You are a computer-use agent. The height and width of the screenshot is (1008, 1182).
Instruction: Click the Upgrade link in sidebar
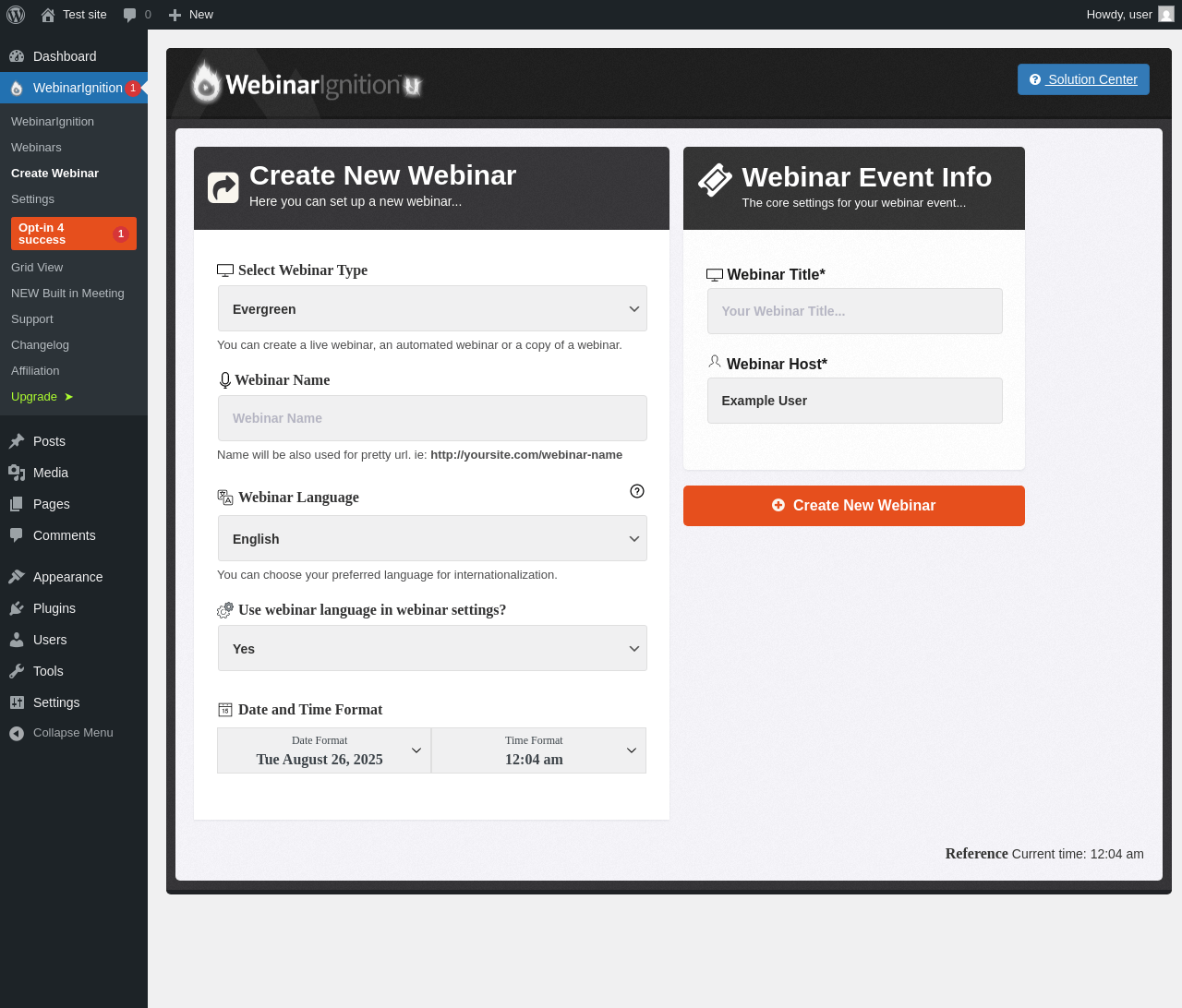[x=42, y=397]
